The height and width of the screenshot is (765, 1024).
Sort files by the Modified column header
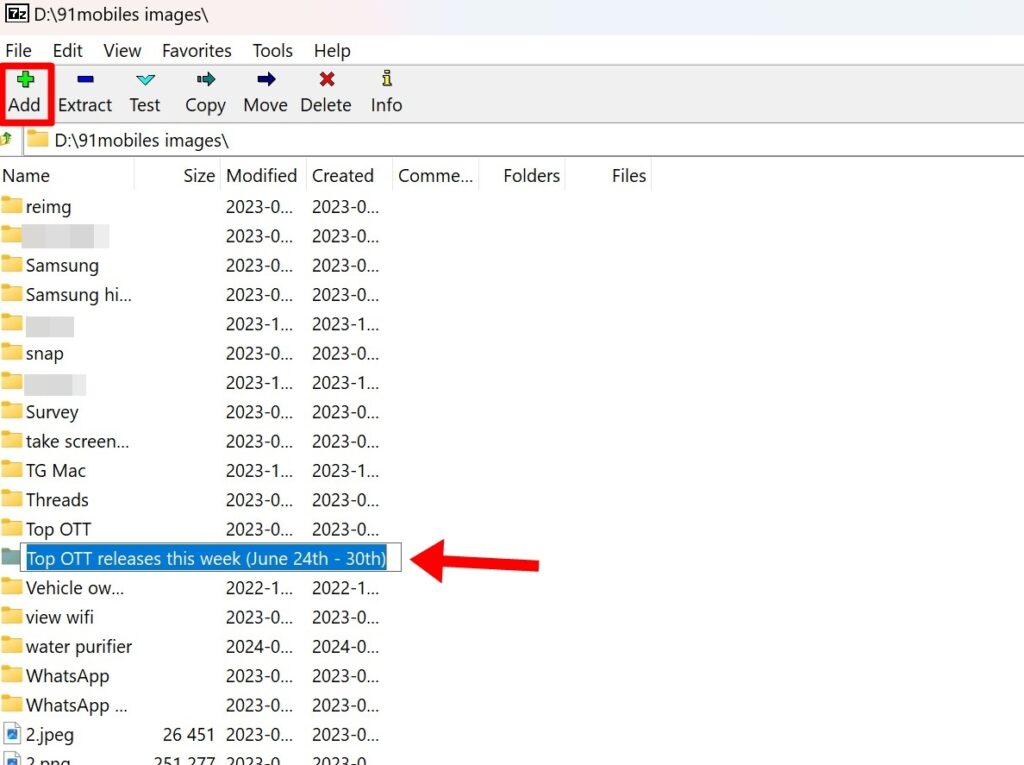[x=261, y=175]
